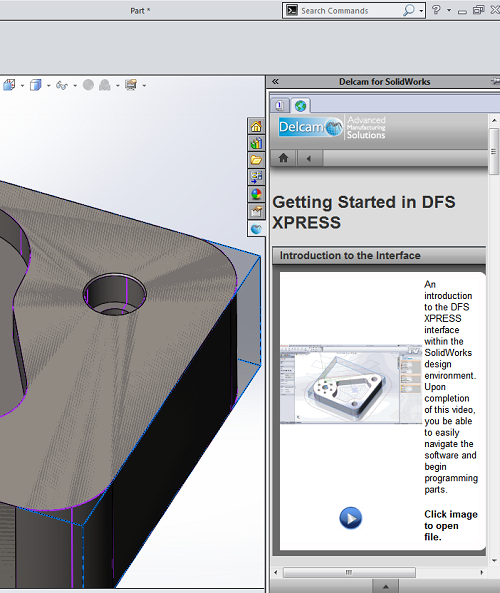Image resolution: width=500 pixels, height=593 pixels.
Task: Click the Hide/Show Items glasses icon
Action: tap(62, 85)
